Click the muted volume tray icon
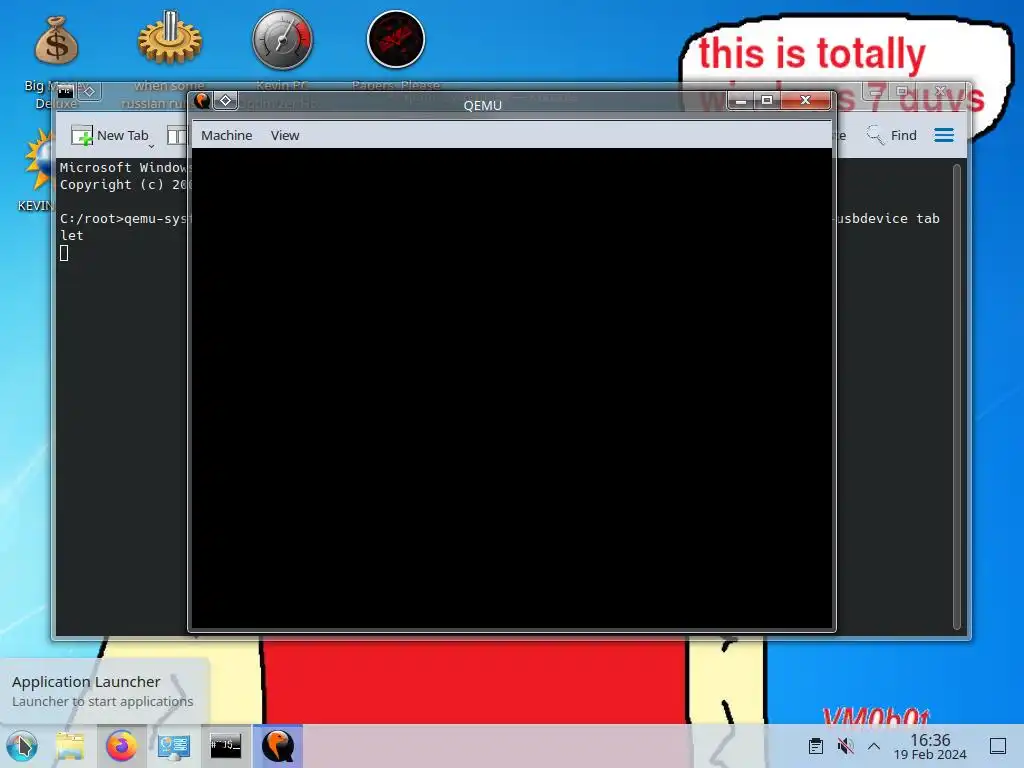This screenshot has height=768, width=1024. pos(845,746)
